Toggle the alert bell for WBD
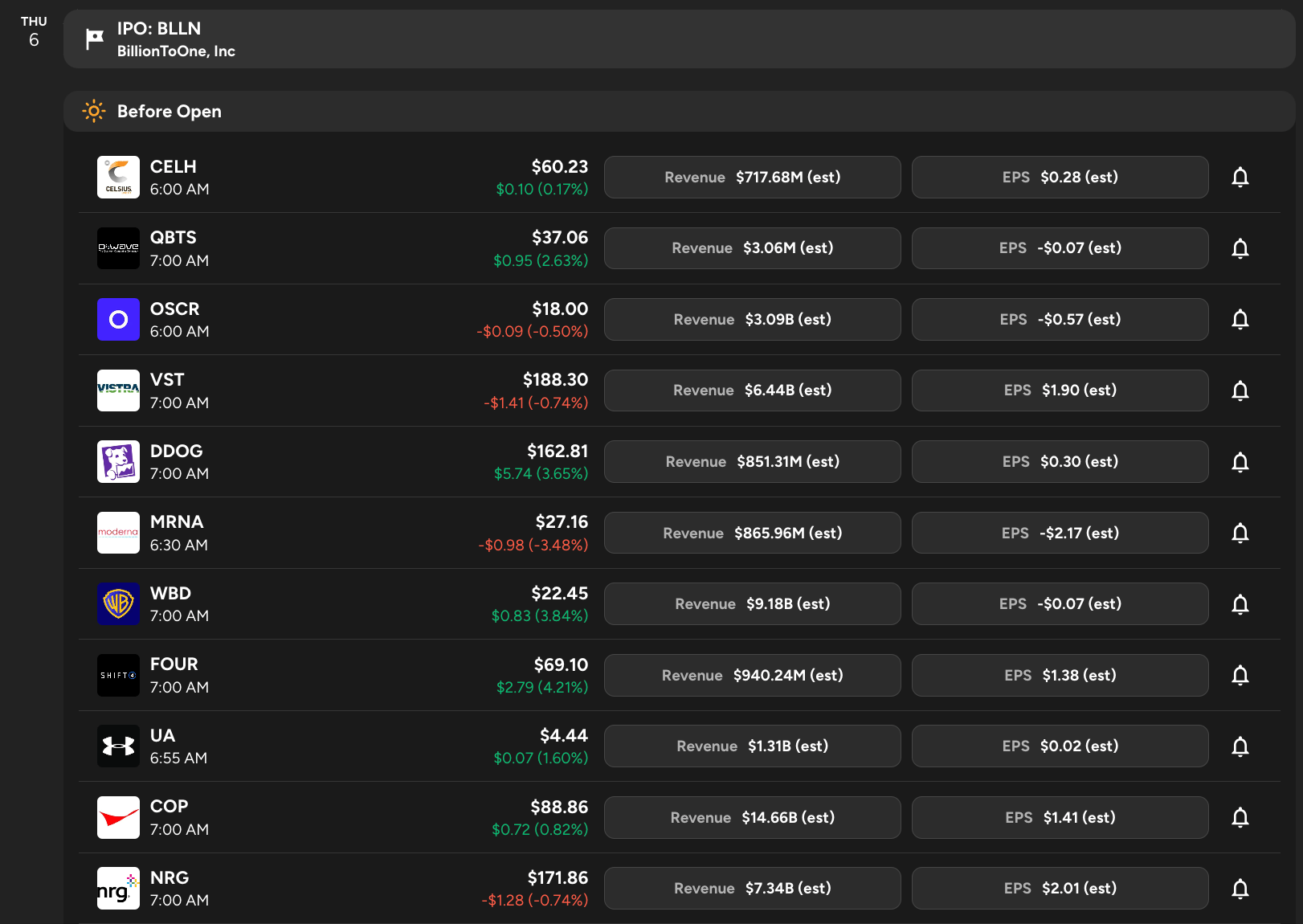This screenshot has height=924, width=1303. point(1240,604)
